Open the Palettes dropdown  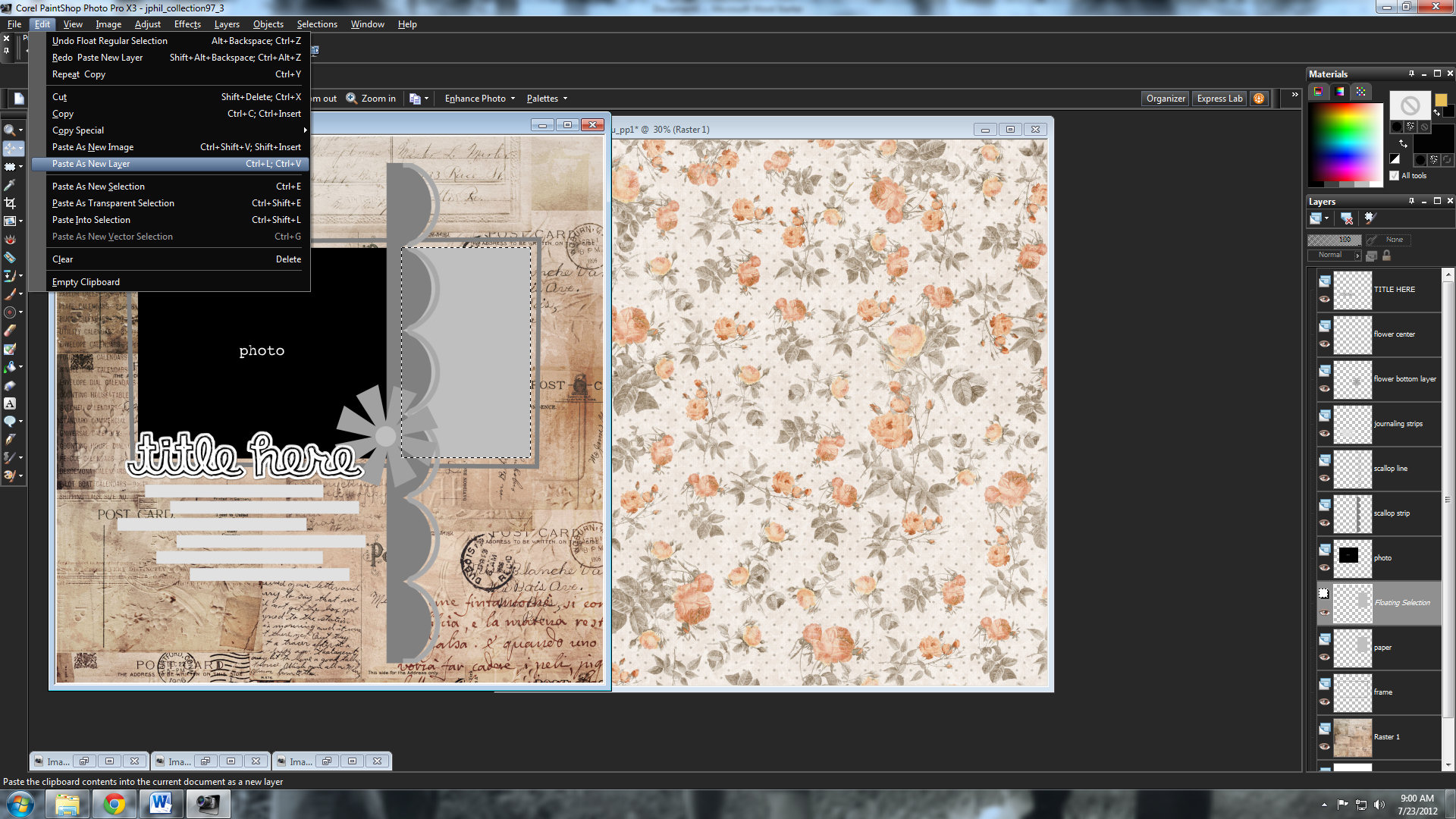(546, 98)
